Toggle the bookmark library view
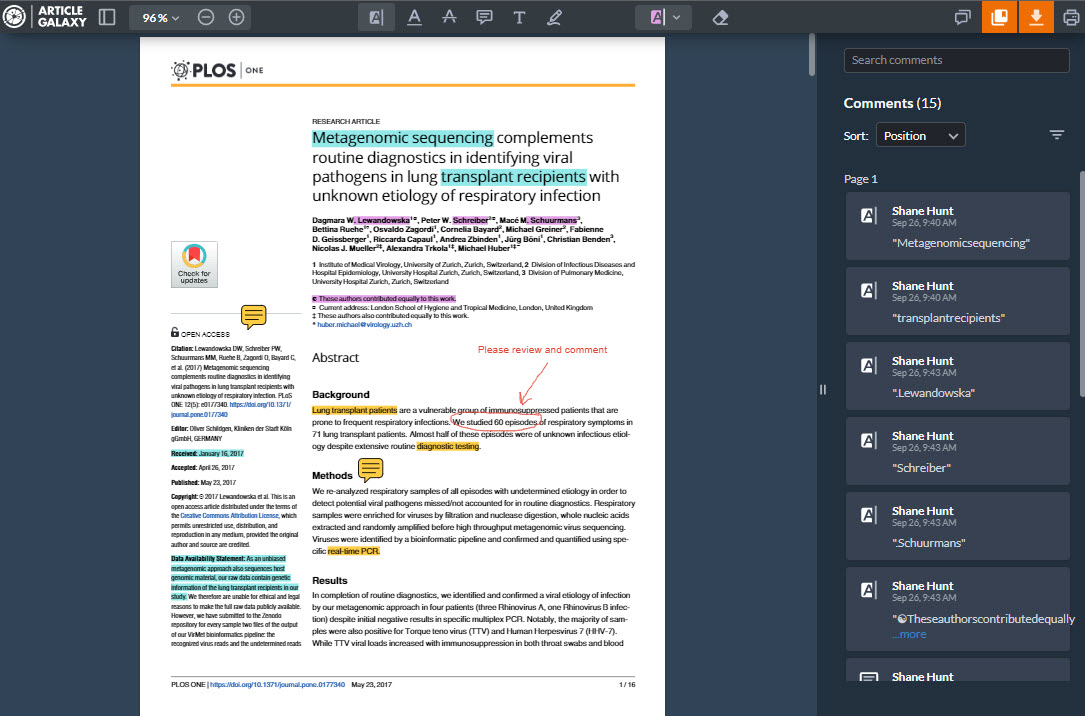1085x716 pixels. pos(998,16)
